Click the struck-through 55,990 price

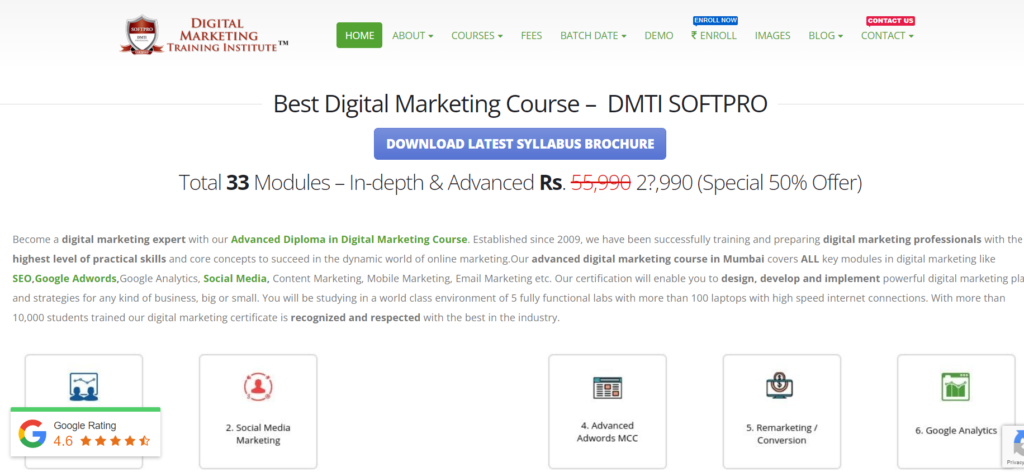click(601, 183)
